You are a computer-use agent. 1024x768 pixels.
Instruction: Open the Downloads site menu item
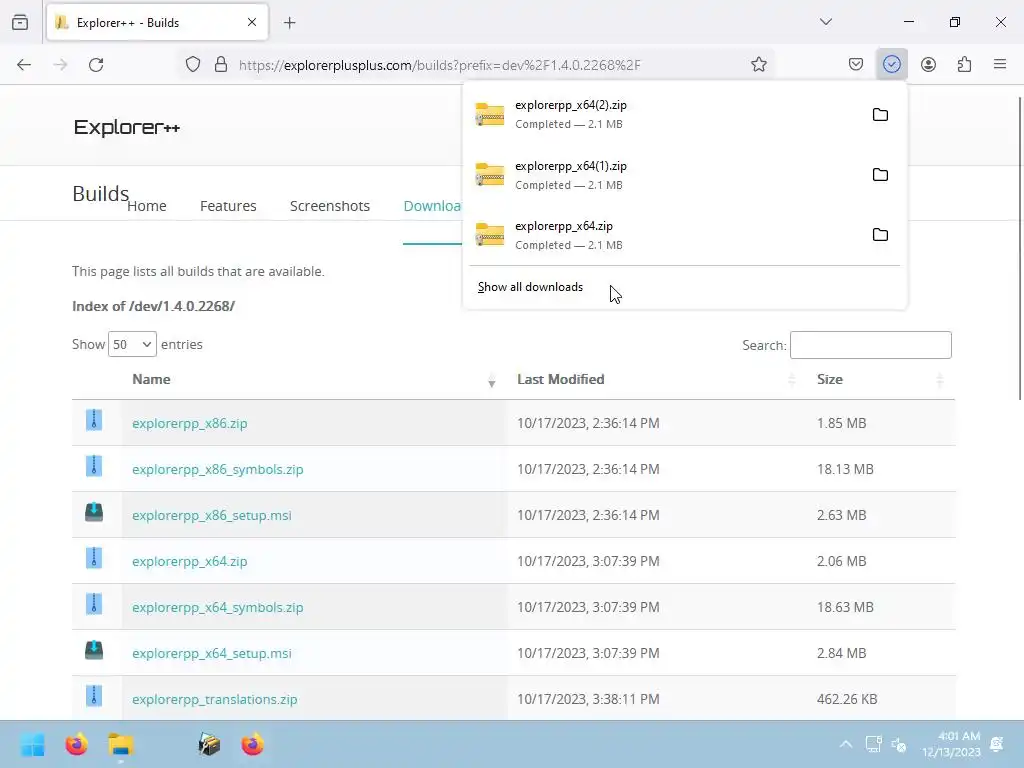point(432,206)
